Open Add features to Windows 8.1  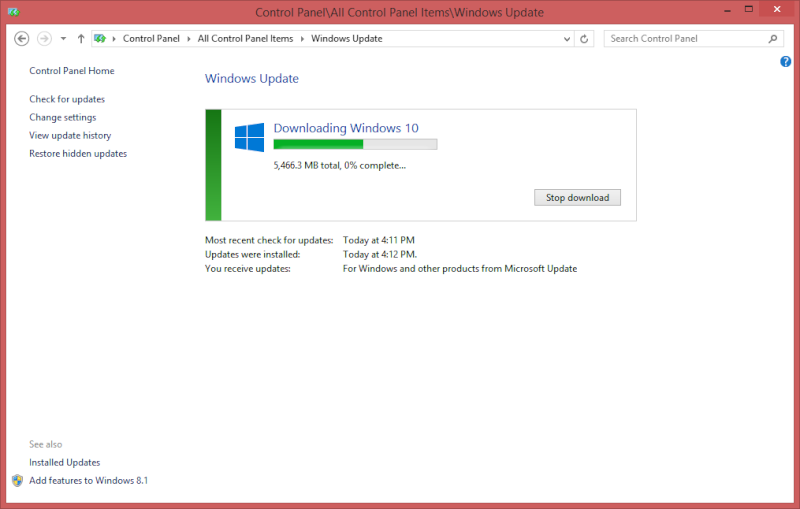88,480
